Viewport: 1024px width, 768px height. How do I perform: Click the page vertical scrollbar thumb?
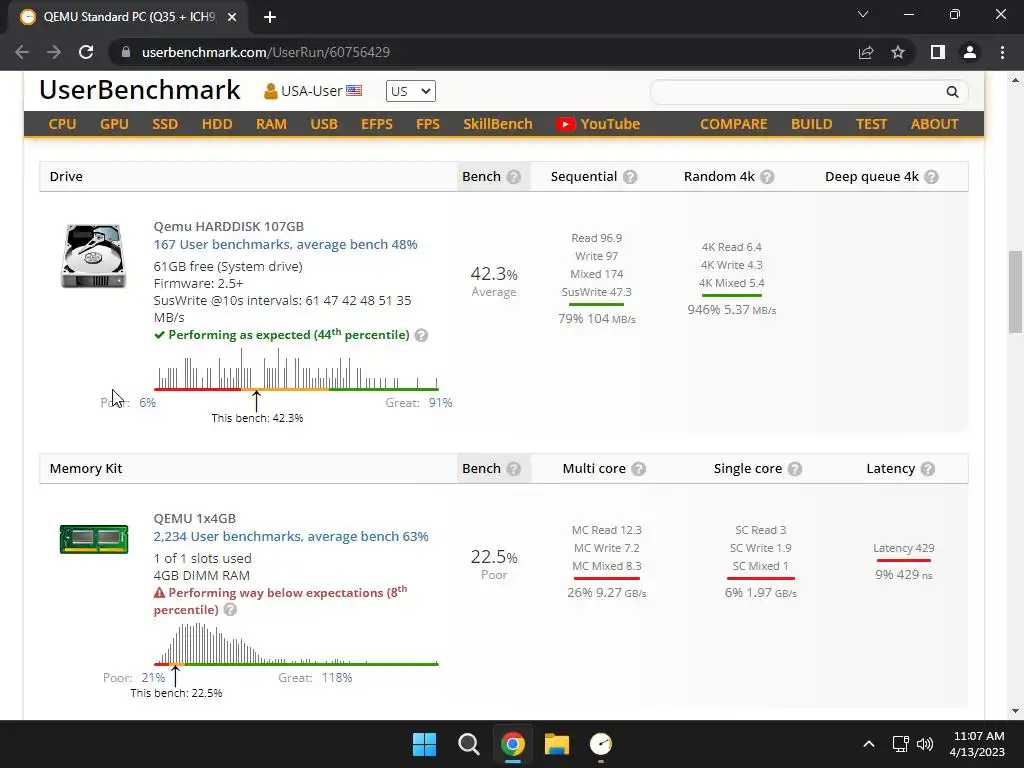tap(1015, 291)
